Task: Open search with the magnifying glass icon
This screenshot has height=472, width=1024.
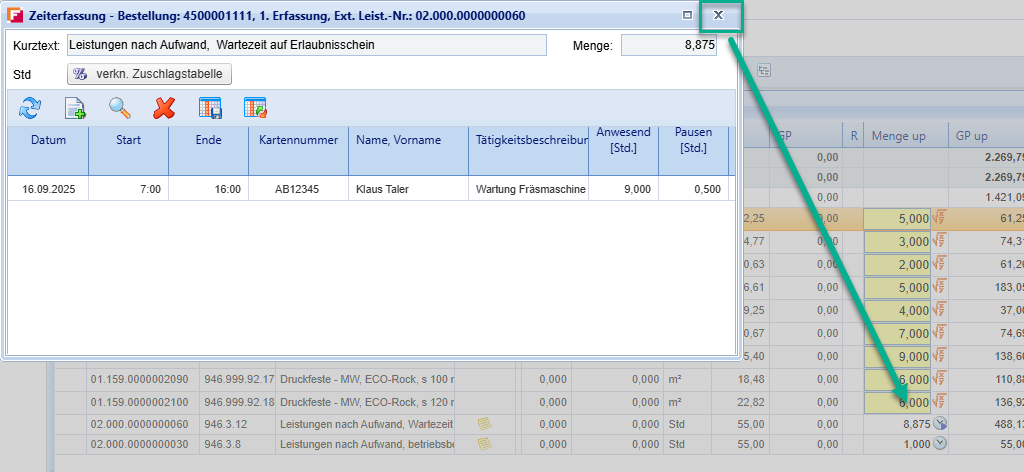Action: (120, 108)
